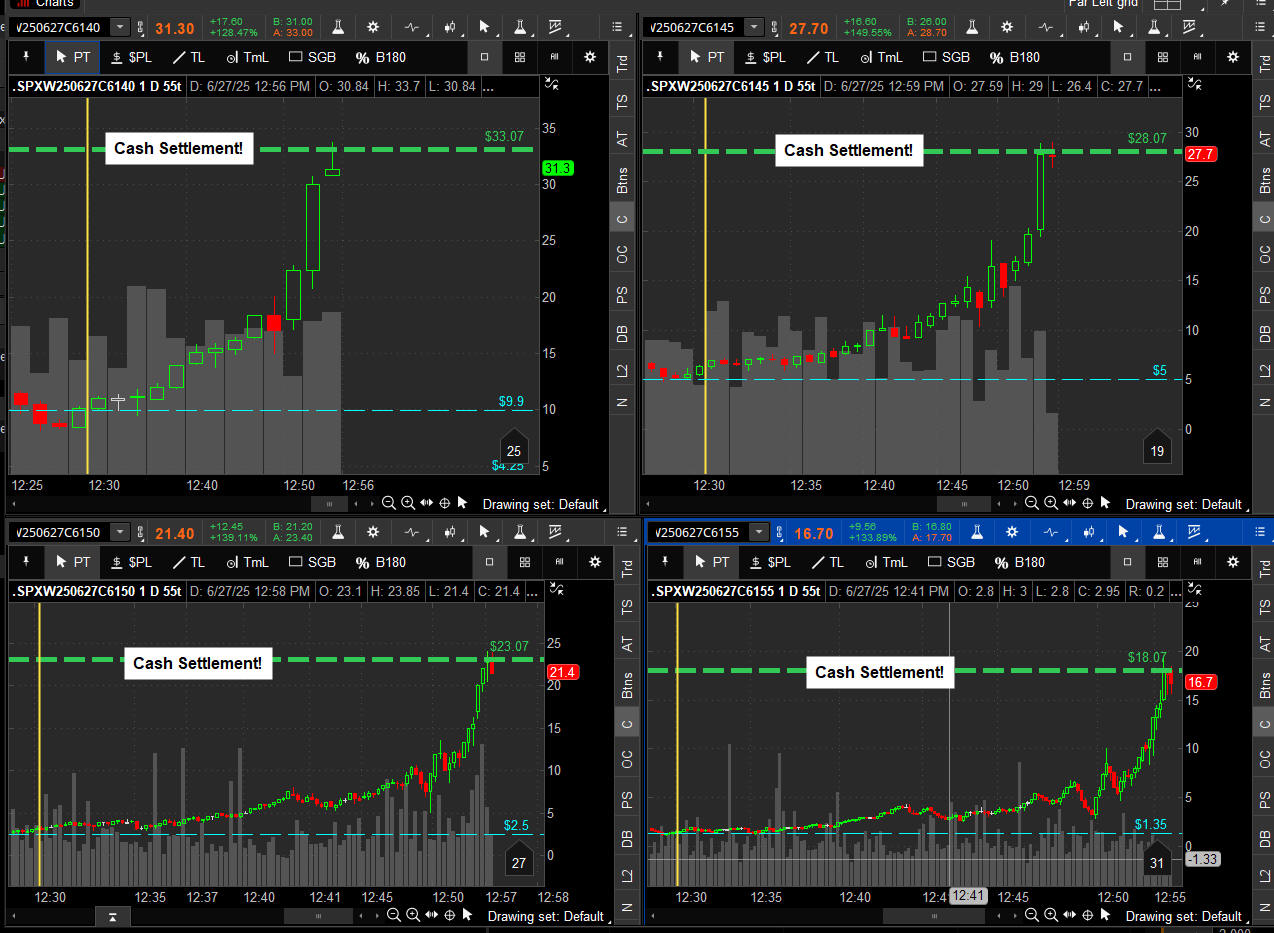
Task: Toggle All button in C6145 drawing toolbar
Action: 1197,57
